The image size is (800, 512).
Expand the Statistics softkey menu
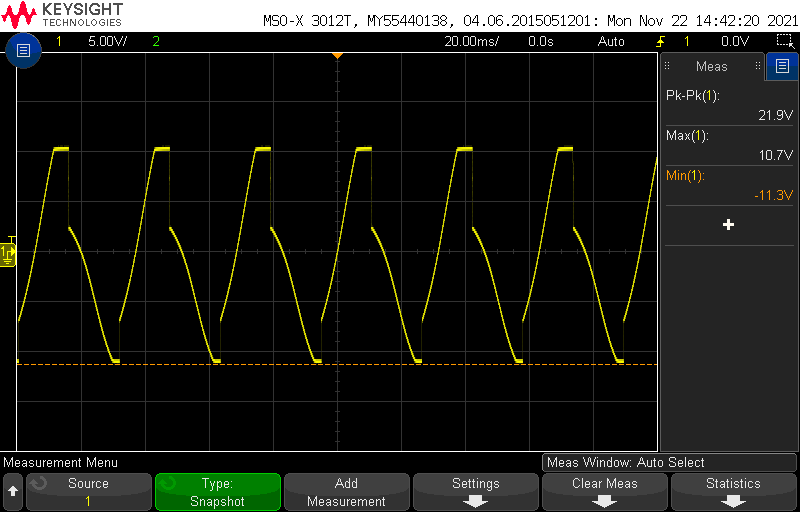(733, 491)
